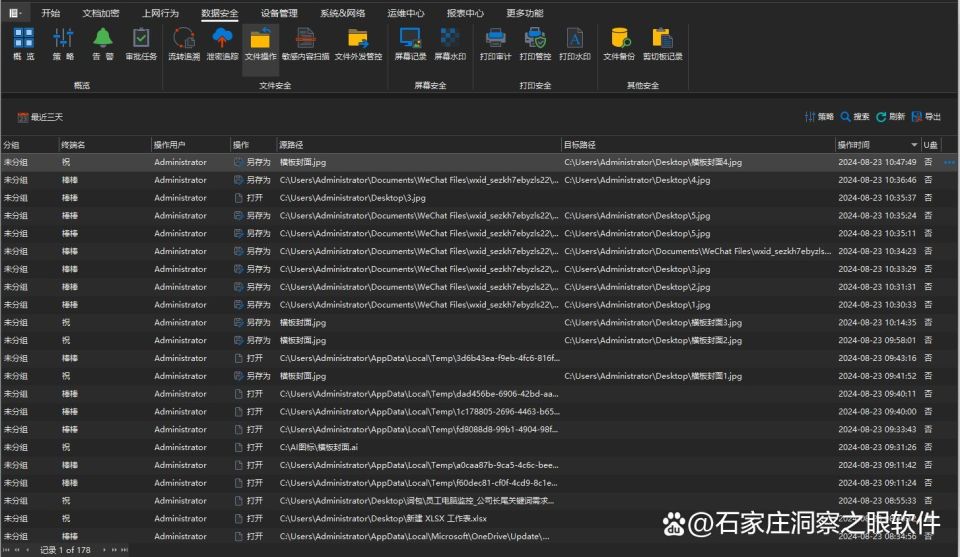Sort by the 终端名 column header
The width and height of the screenshot is (960, 557).
coord(105,145)
